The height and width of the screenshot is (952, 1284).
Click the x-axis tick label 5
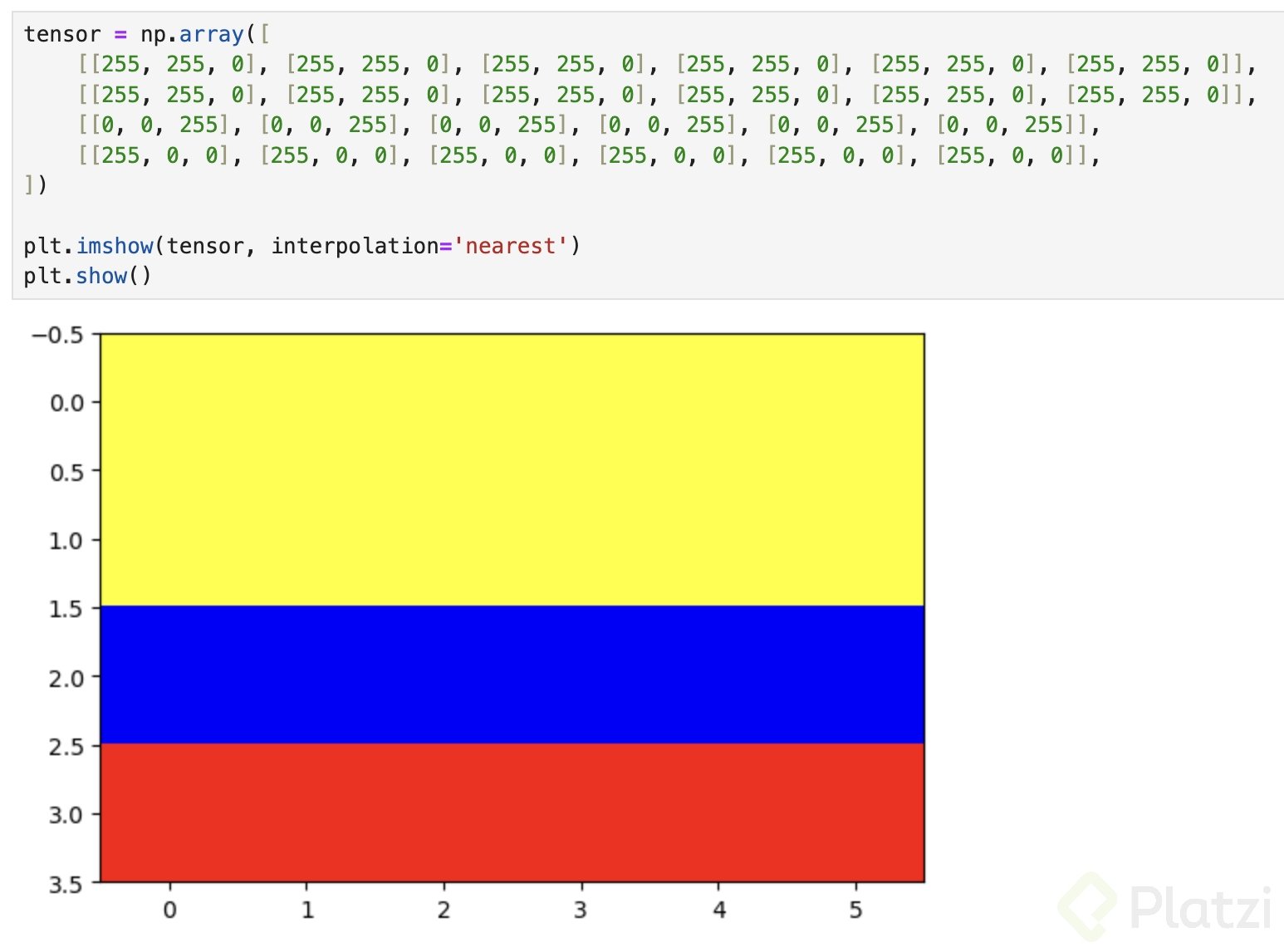click(856, 910)
